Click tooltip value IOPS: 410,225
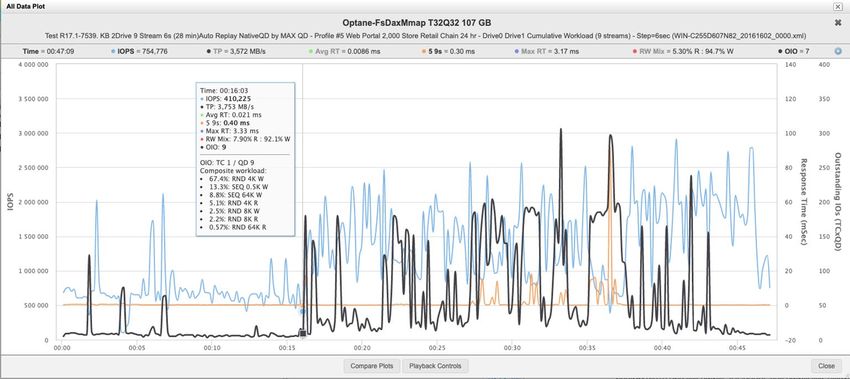This screenshot has height=379, width=850. [227, 99]
